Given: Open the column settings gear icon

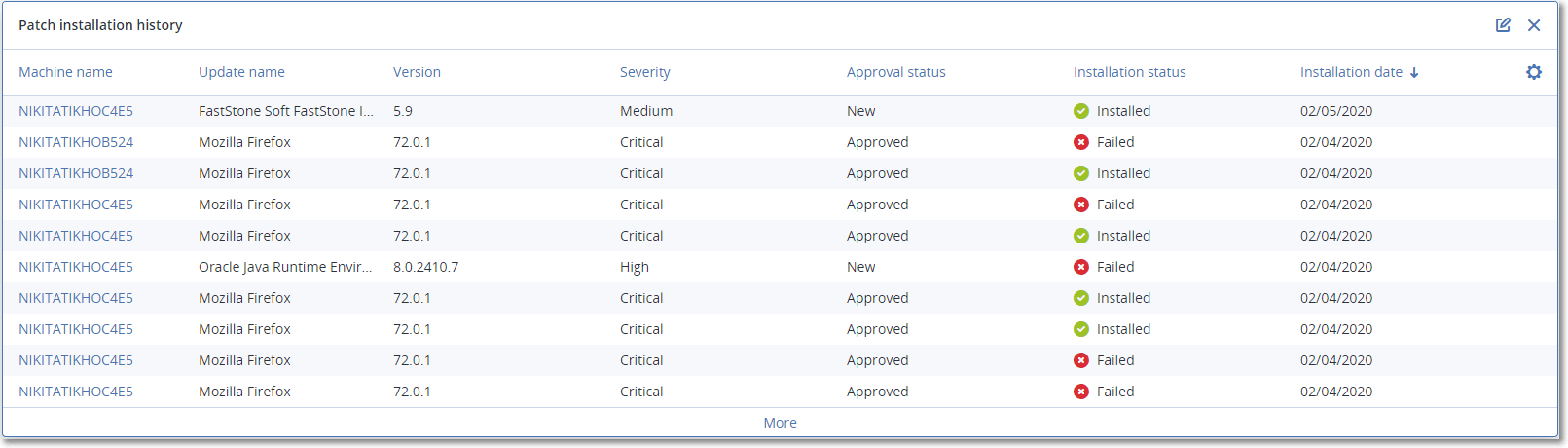Looking at the screenshot, I should coord(1534,72).
